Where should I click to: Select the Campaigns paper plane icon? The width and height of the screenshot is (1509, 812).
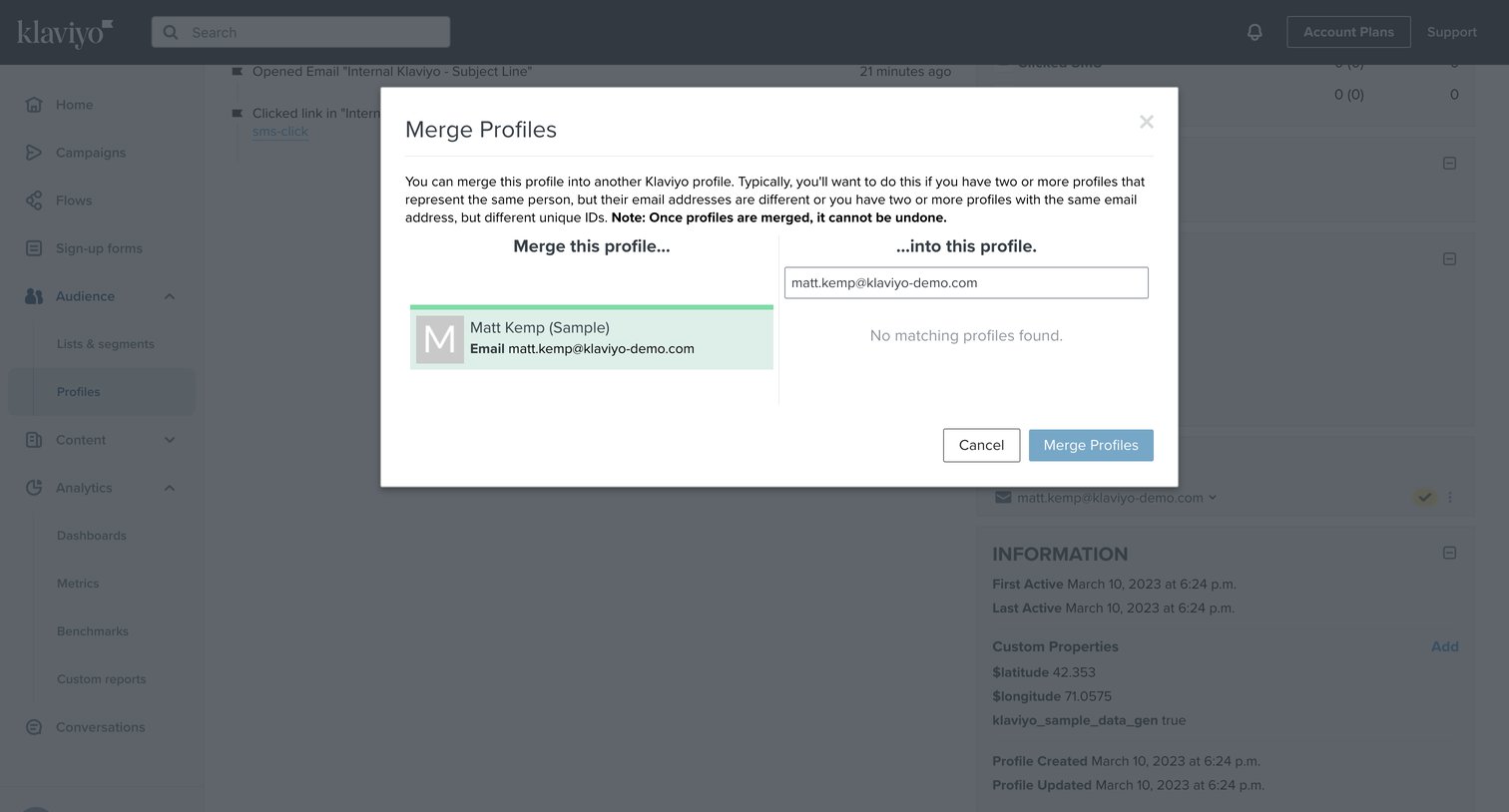tap(34, 153)
